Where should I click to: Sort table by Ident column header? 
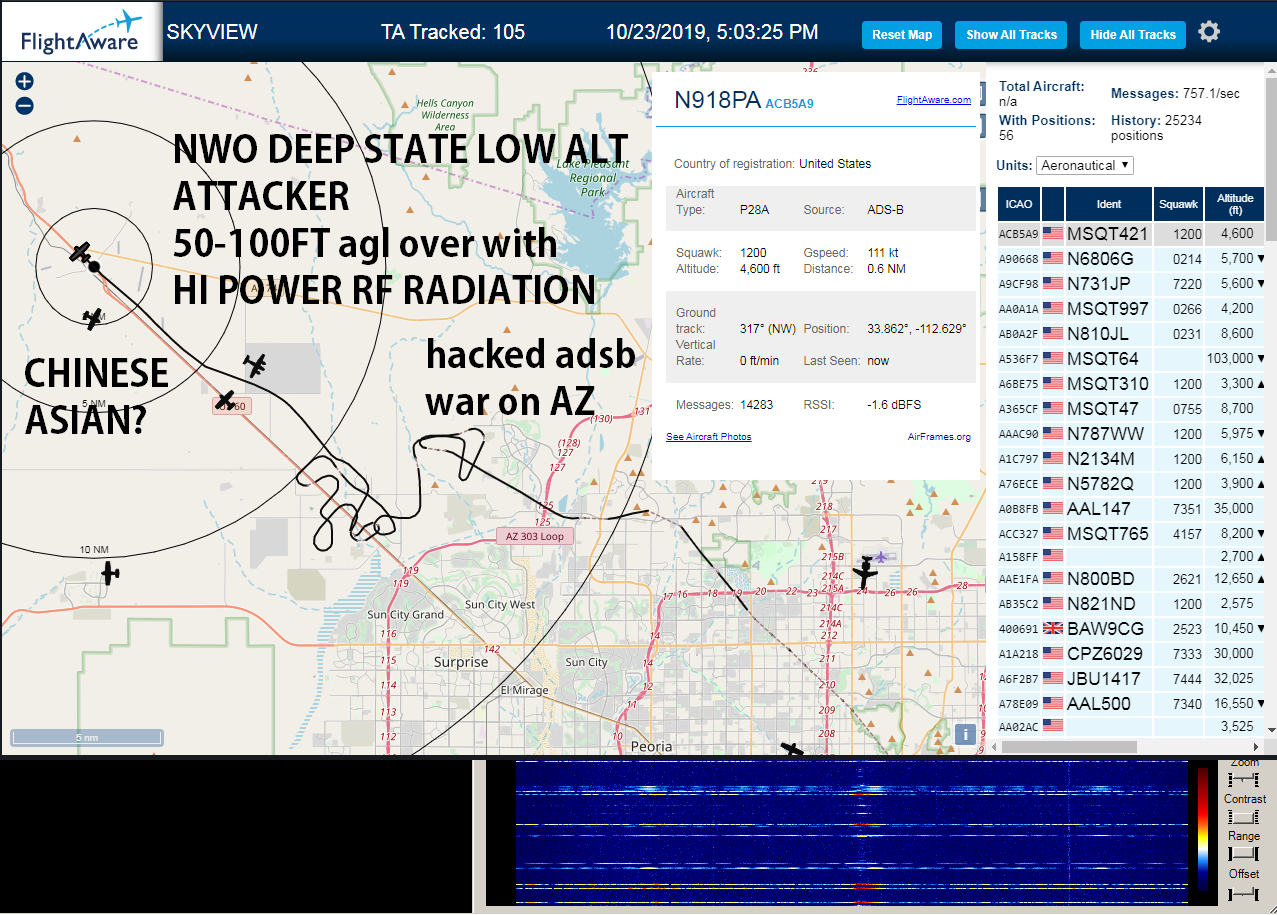[1109, 204]
